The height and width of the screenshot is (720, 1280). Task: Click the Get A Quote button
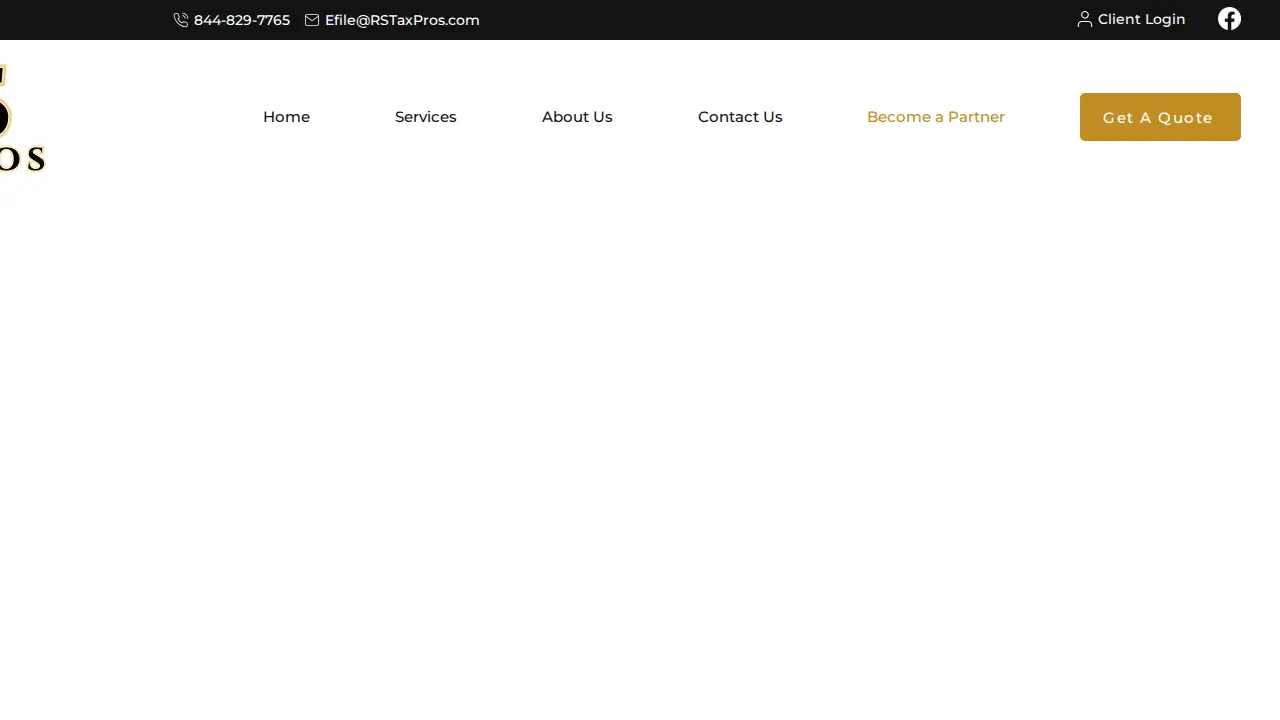coord(1160,117)
